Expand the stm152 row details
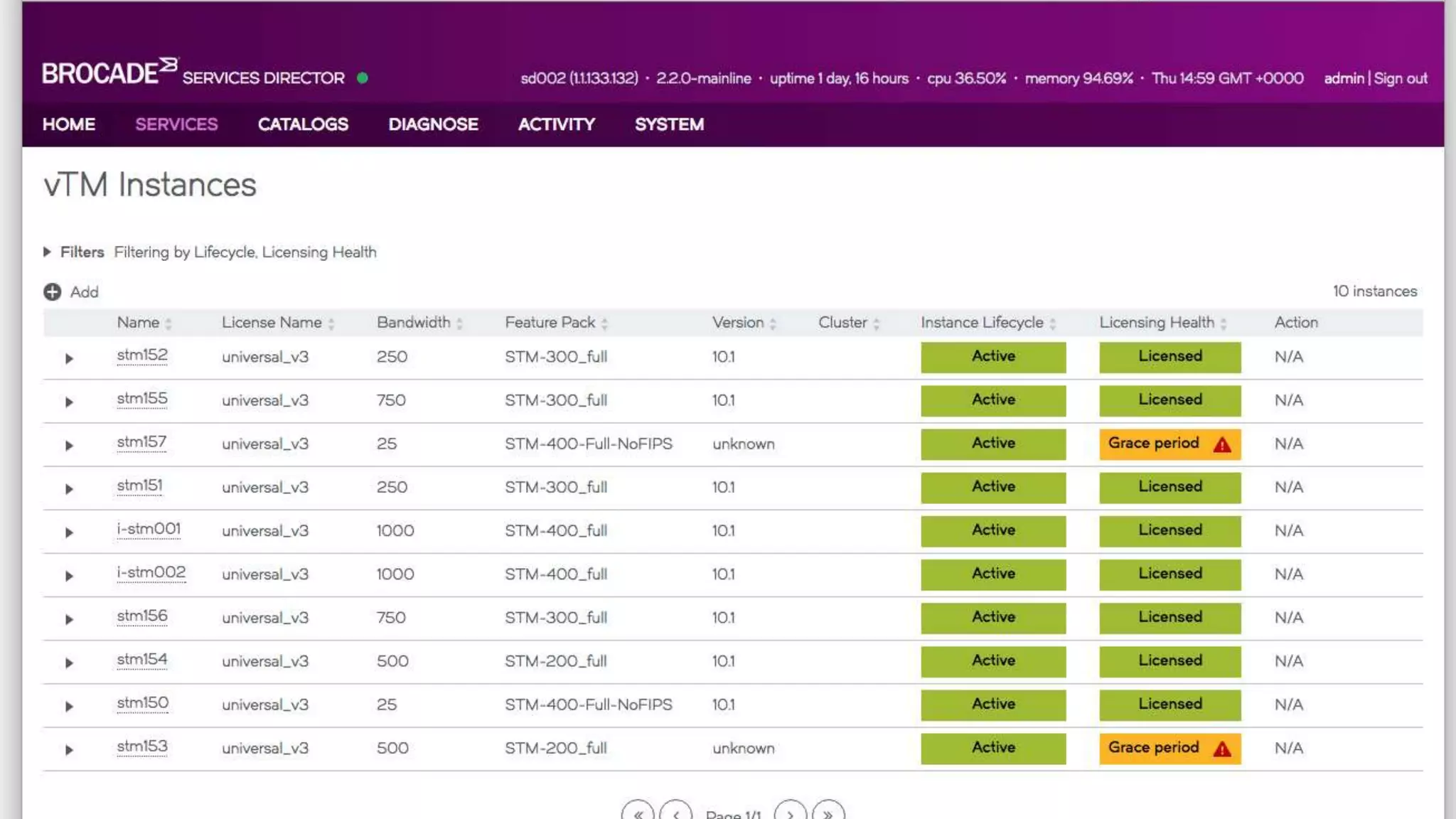The width and height of the screenshot is (1456, 819). click(x=69, y=358)
